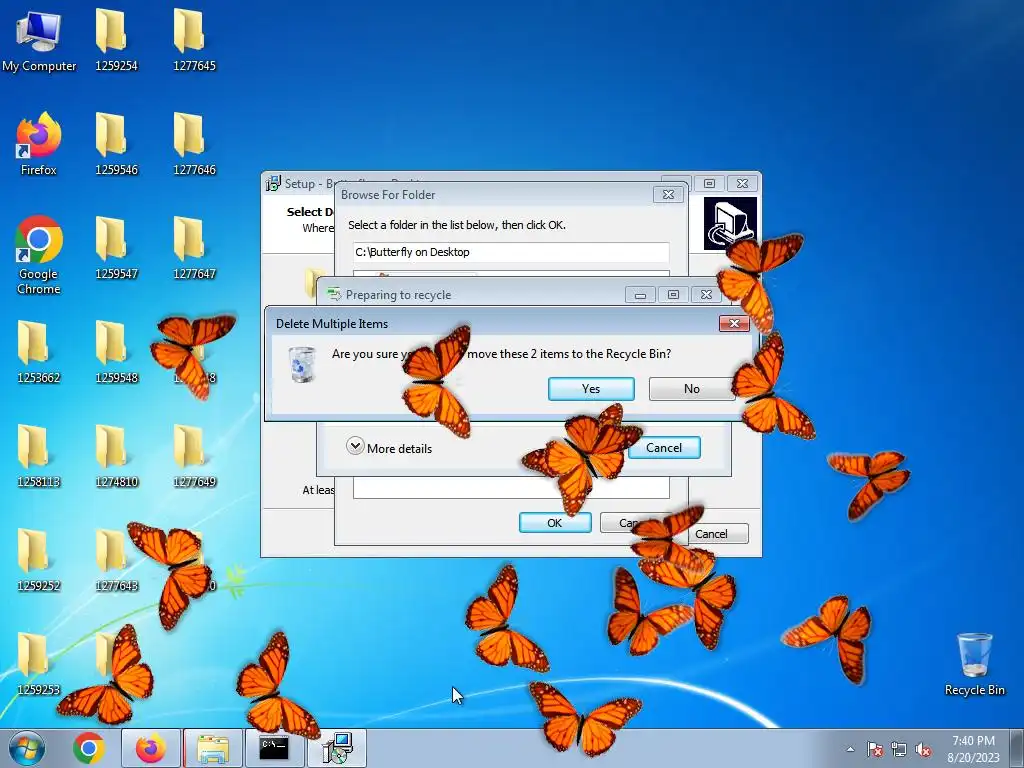
Task: Show hidden system tray icons arrow
Action: 850,749
